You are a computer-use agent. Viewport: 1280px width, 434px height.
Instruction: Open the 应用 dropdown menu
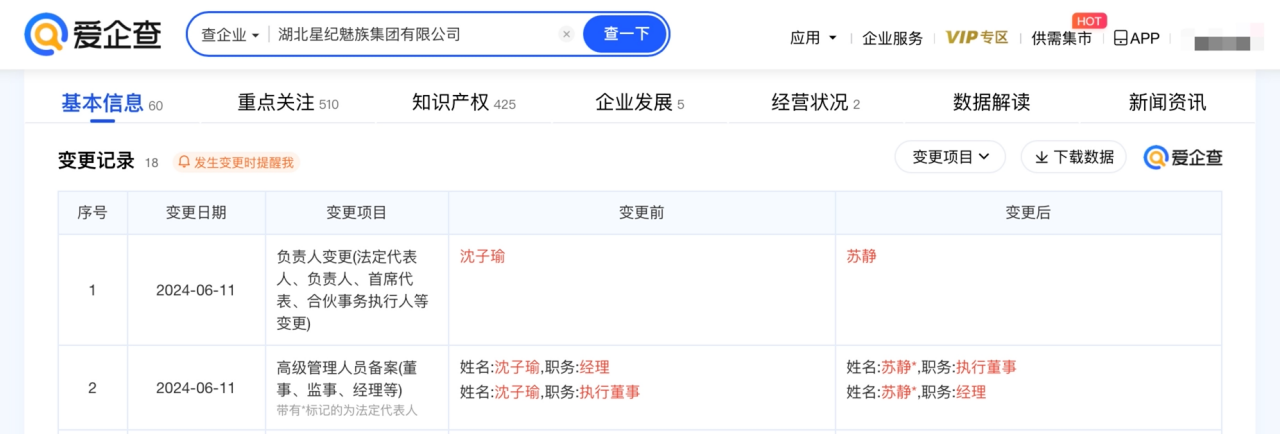[x=813, y=38]
